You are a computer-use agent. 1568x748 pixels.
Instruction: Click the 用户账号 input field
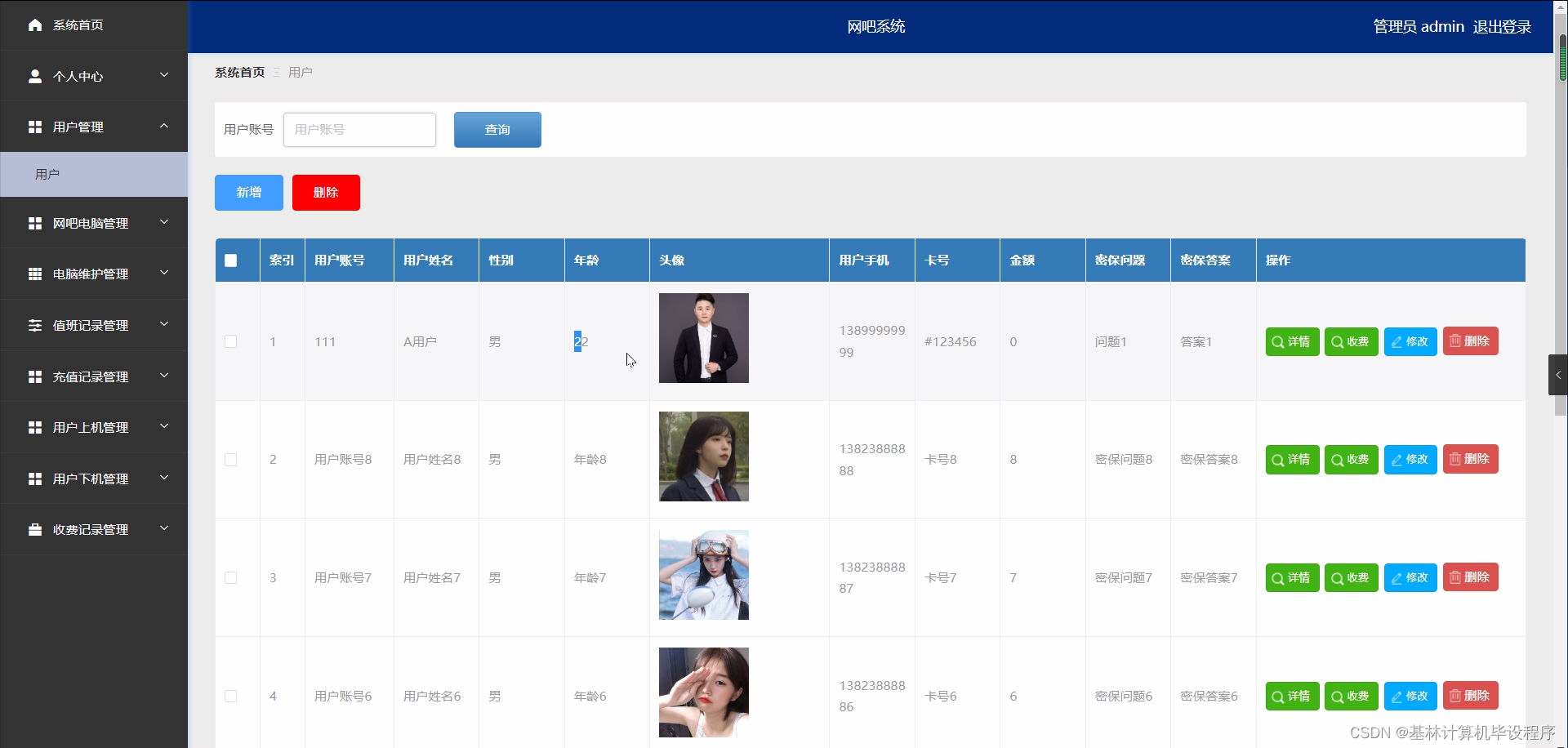[359, 129]
